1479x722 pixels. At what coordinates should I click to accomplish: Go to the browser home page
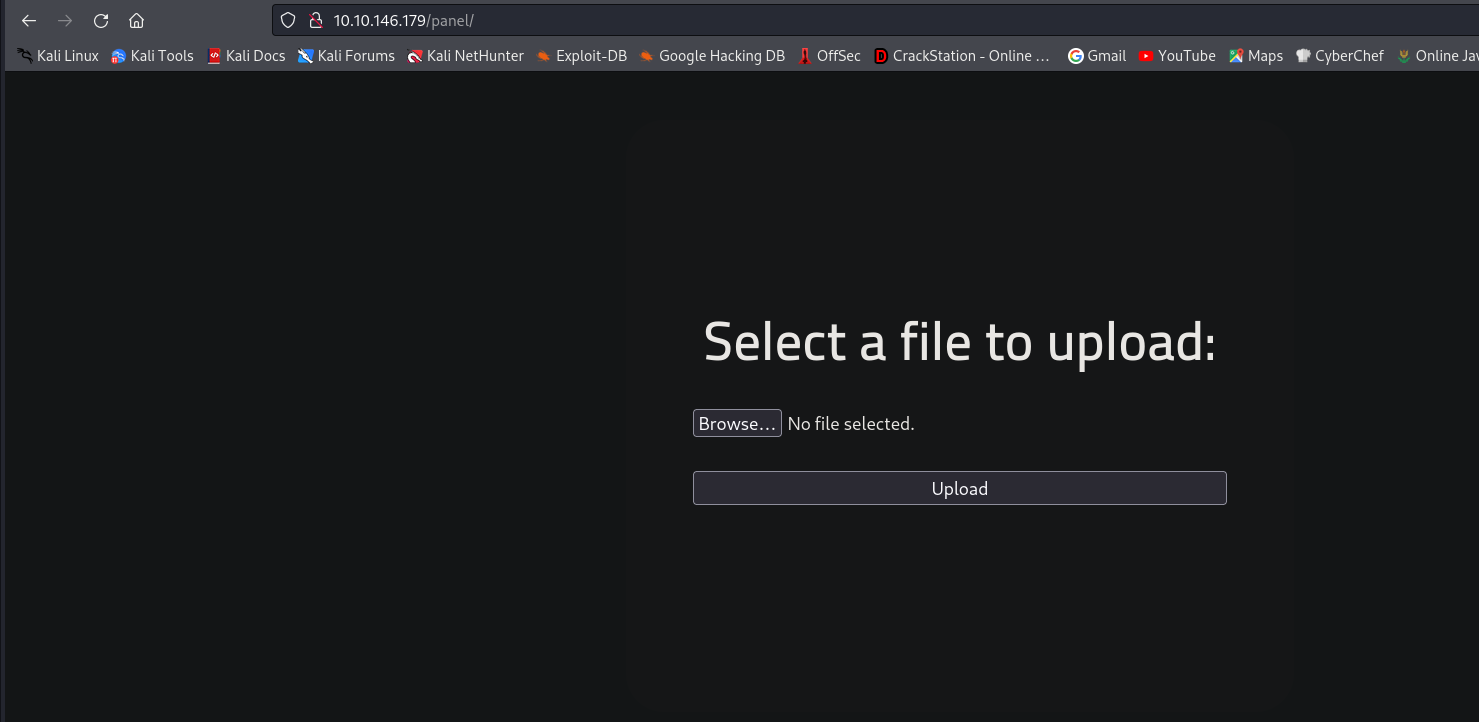point(137,21)
